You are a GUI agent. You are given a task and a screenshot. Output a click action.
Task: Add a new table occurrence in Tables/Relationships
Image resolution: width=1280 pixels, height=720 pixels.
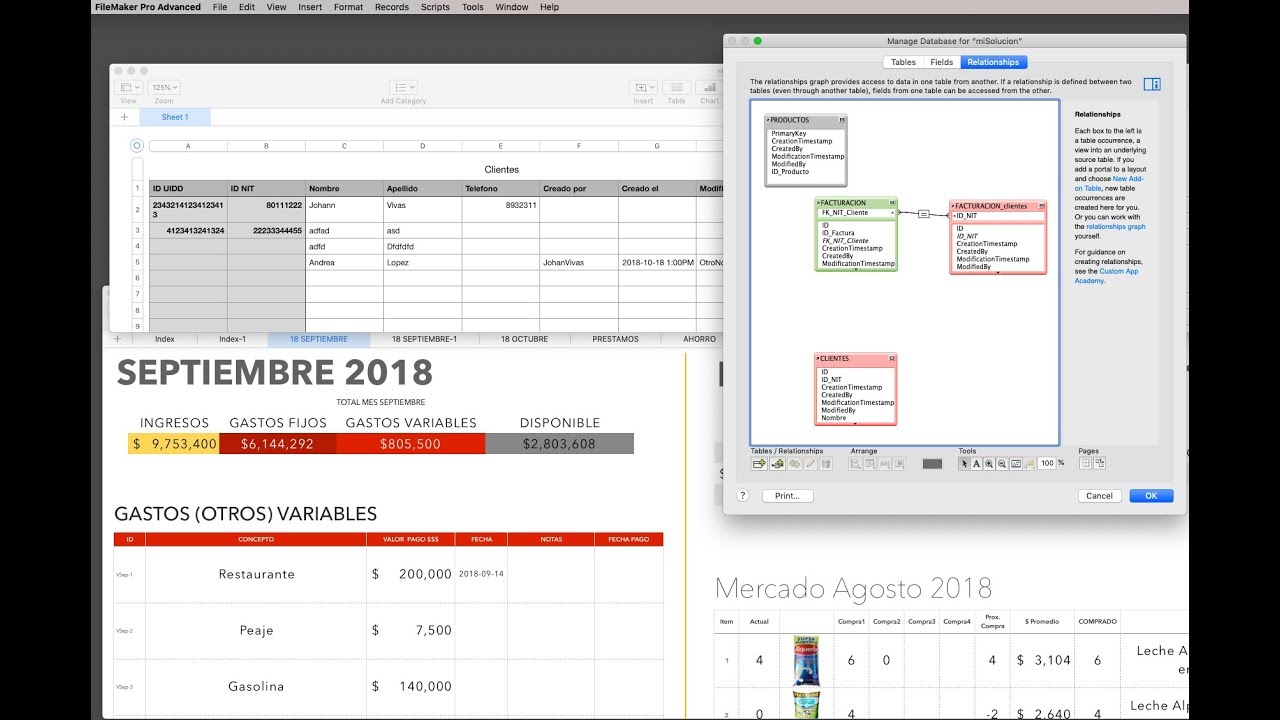[x=759, y=464]
